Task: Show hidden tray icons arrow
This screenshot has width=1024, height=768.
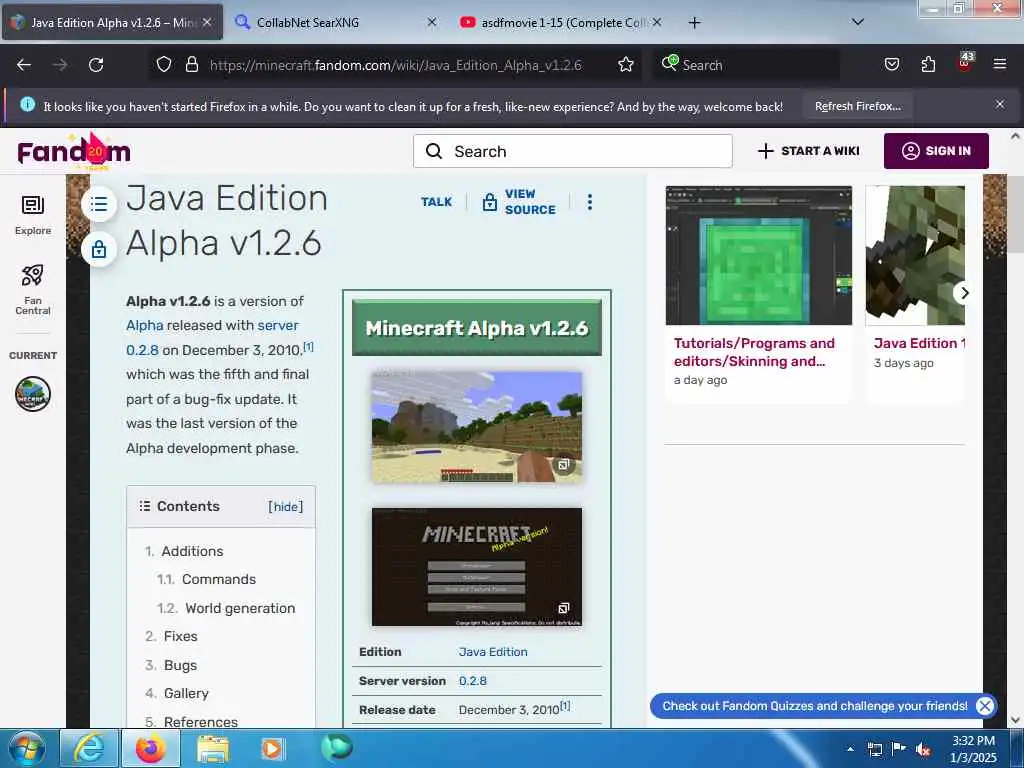Action: (850, 749)
